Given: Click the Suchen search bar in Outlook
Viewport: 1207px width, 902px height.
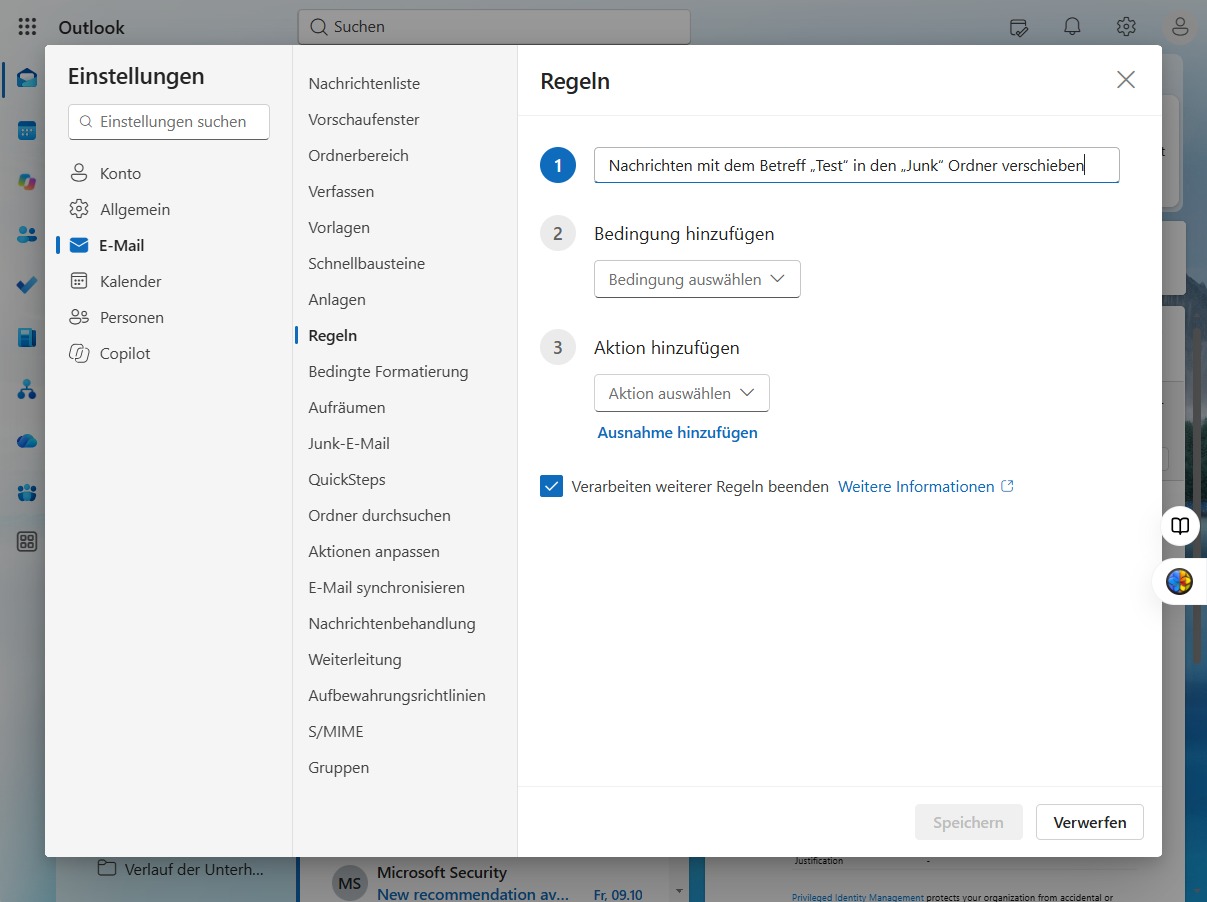Looking at the screenshot, I should click(x=494, y=27).
